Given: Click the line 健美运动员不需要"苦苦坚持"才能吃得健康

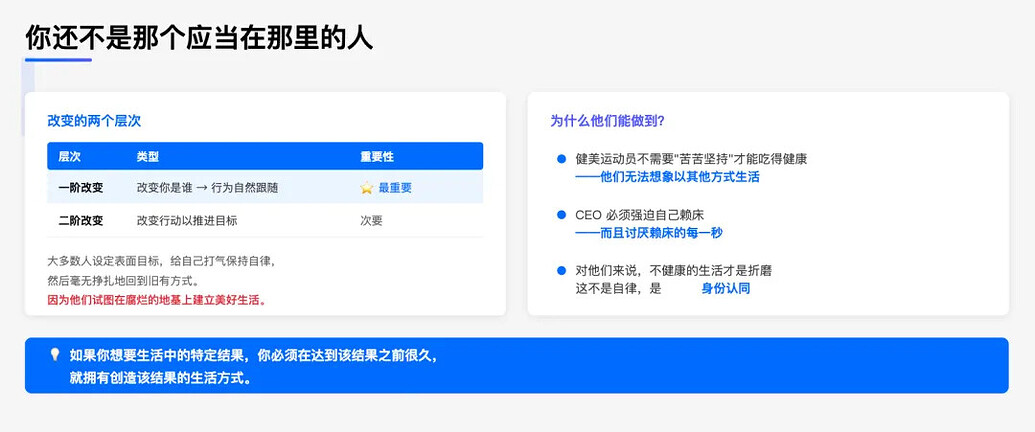Looking at the screenshot, I should point(692,159).
